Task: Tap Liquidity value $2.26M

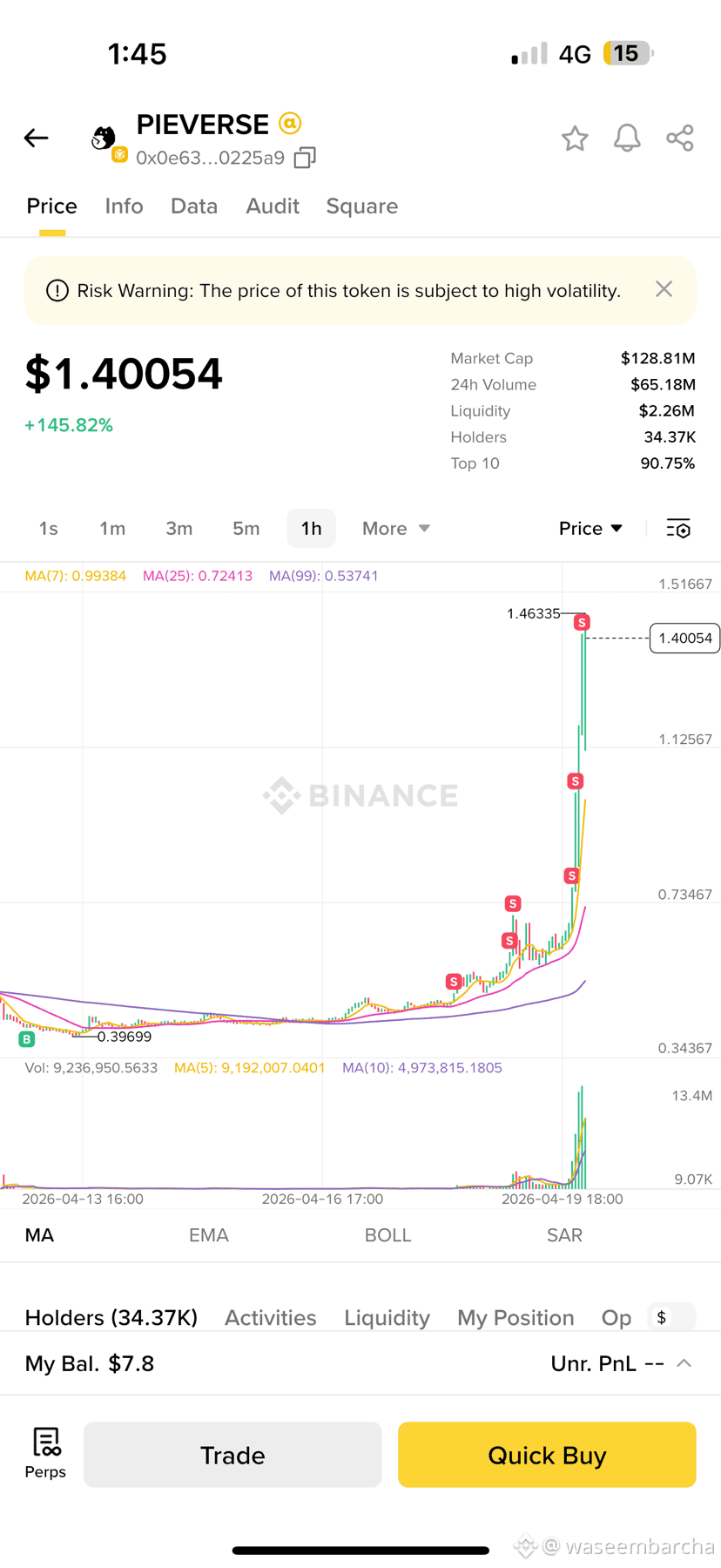Action: pos(666,410)
